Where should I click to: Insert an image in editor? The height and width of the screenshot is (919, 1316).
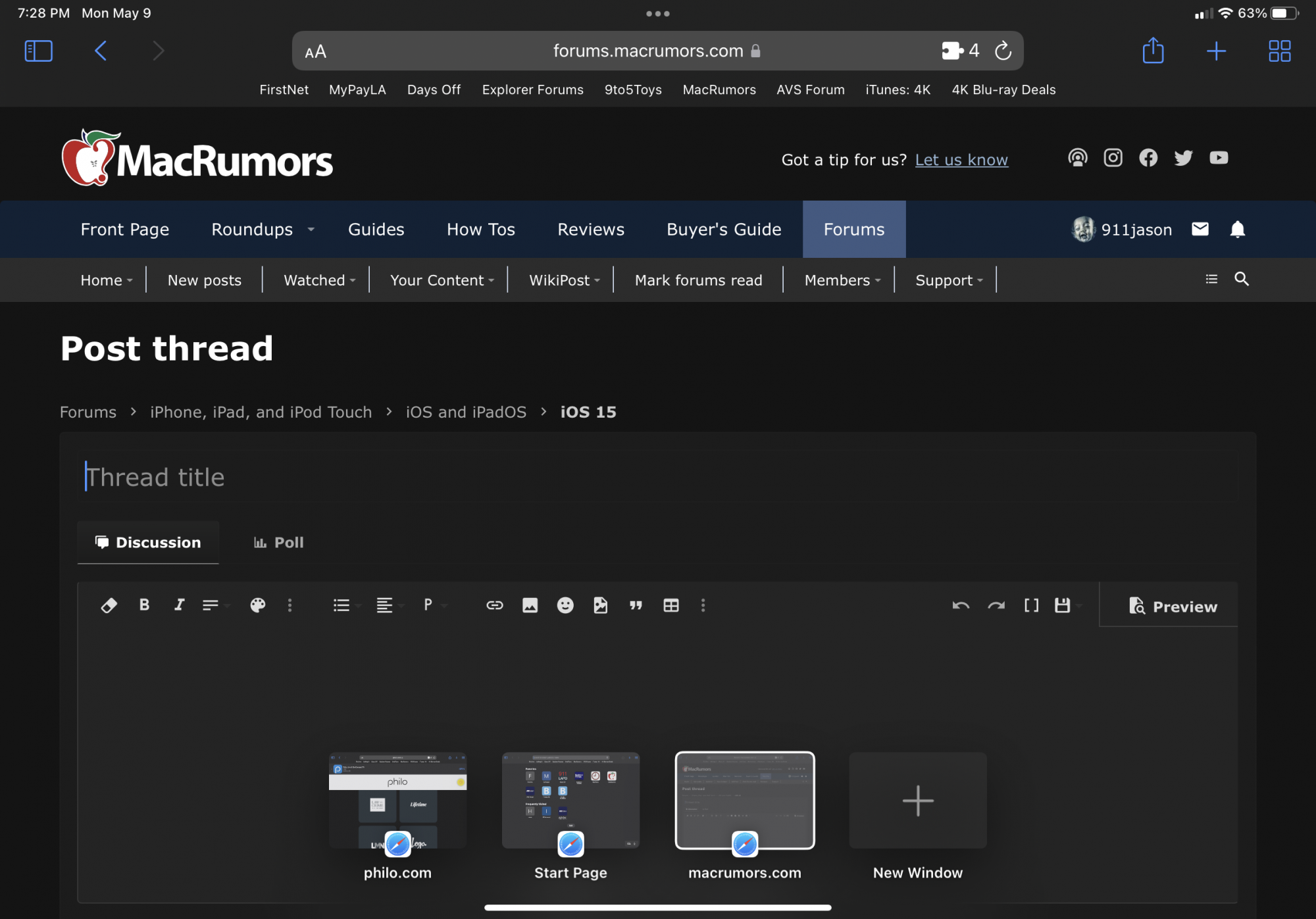530,605
